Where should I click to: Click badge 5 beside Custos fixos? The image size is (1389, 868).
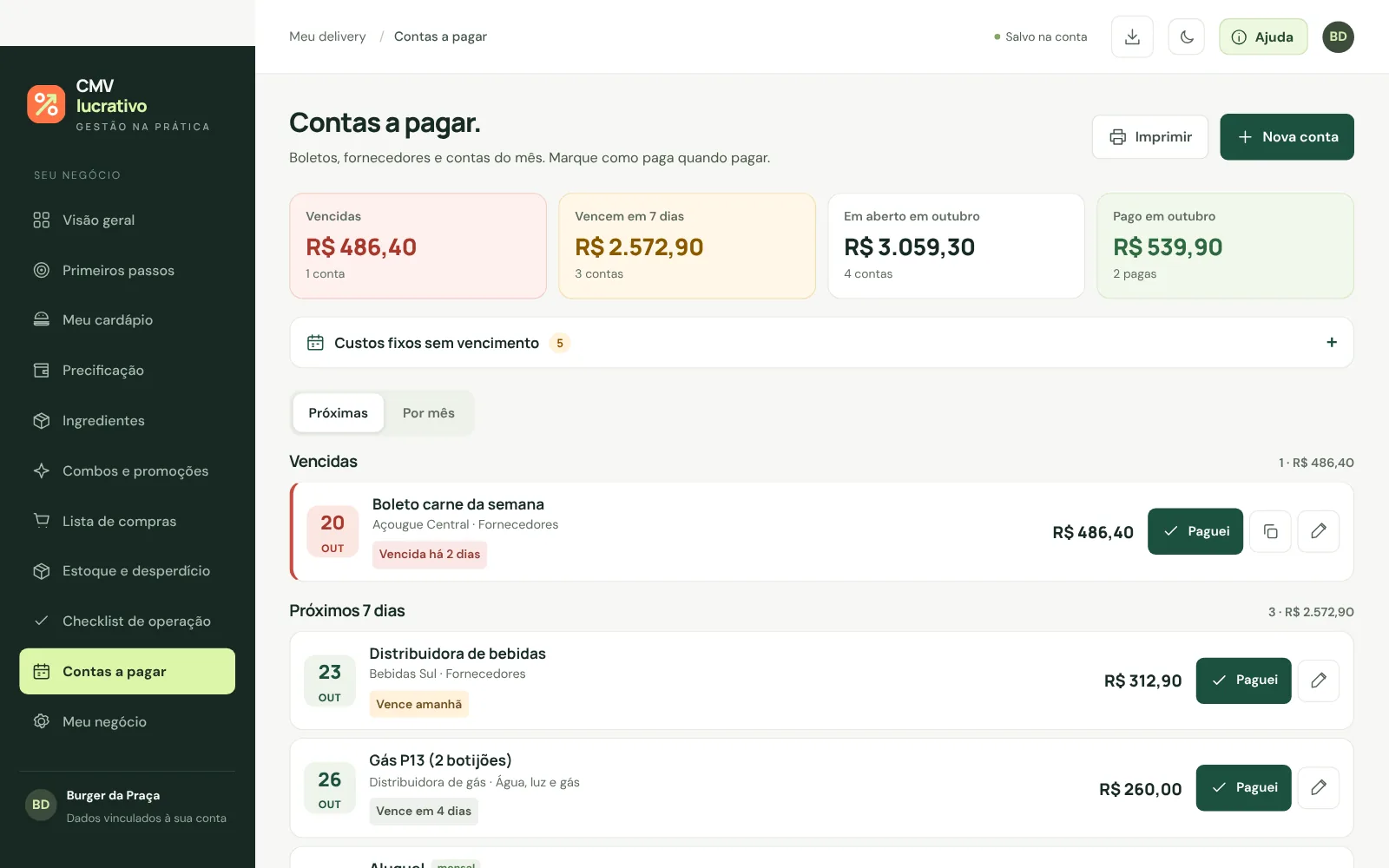pos(560,344)
